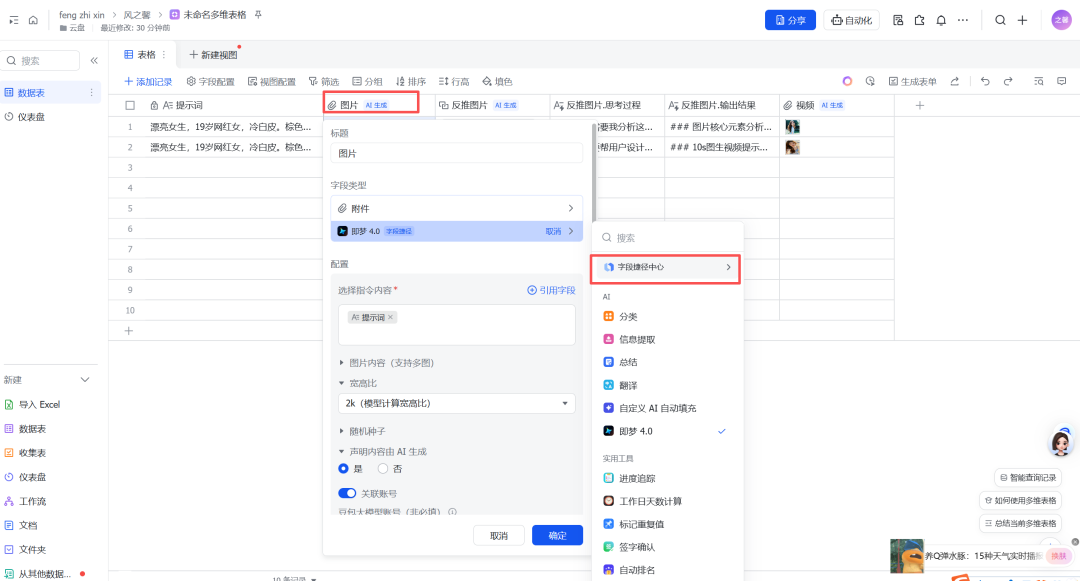Click the 引用字段 link
This screenshot has height=581, width=1080.
click(551, 290)
